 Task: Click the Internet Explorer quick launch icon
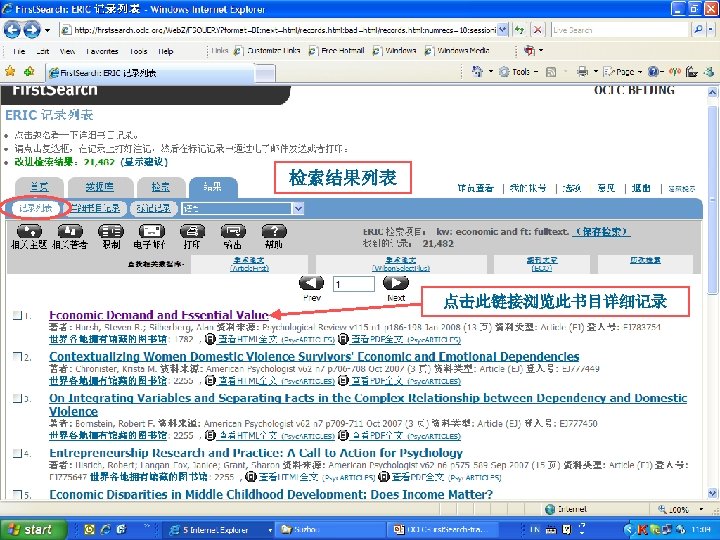[x=106, y=529]
